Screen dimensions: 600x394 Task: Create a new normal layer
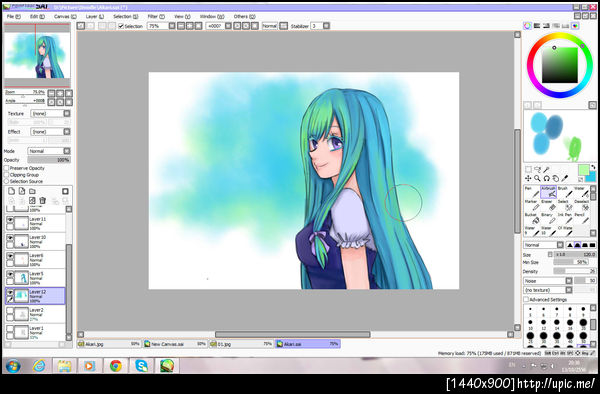(11, 191)
